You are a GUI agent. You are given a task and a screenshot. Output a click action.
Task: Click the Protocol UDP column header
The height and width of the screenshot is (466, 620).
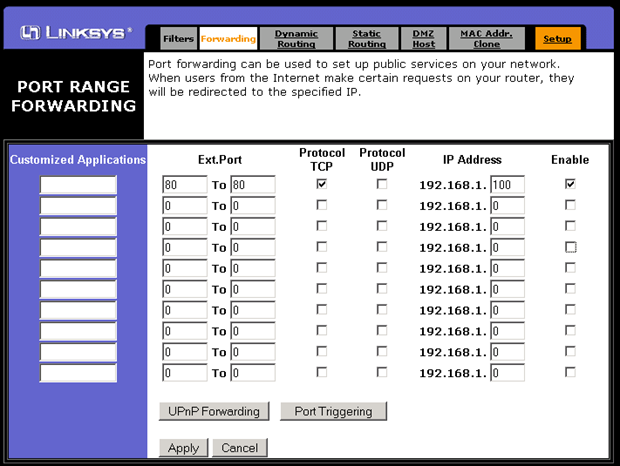[382, 160]
